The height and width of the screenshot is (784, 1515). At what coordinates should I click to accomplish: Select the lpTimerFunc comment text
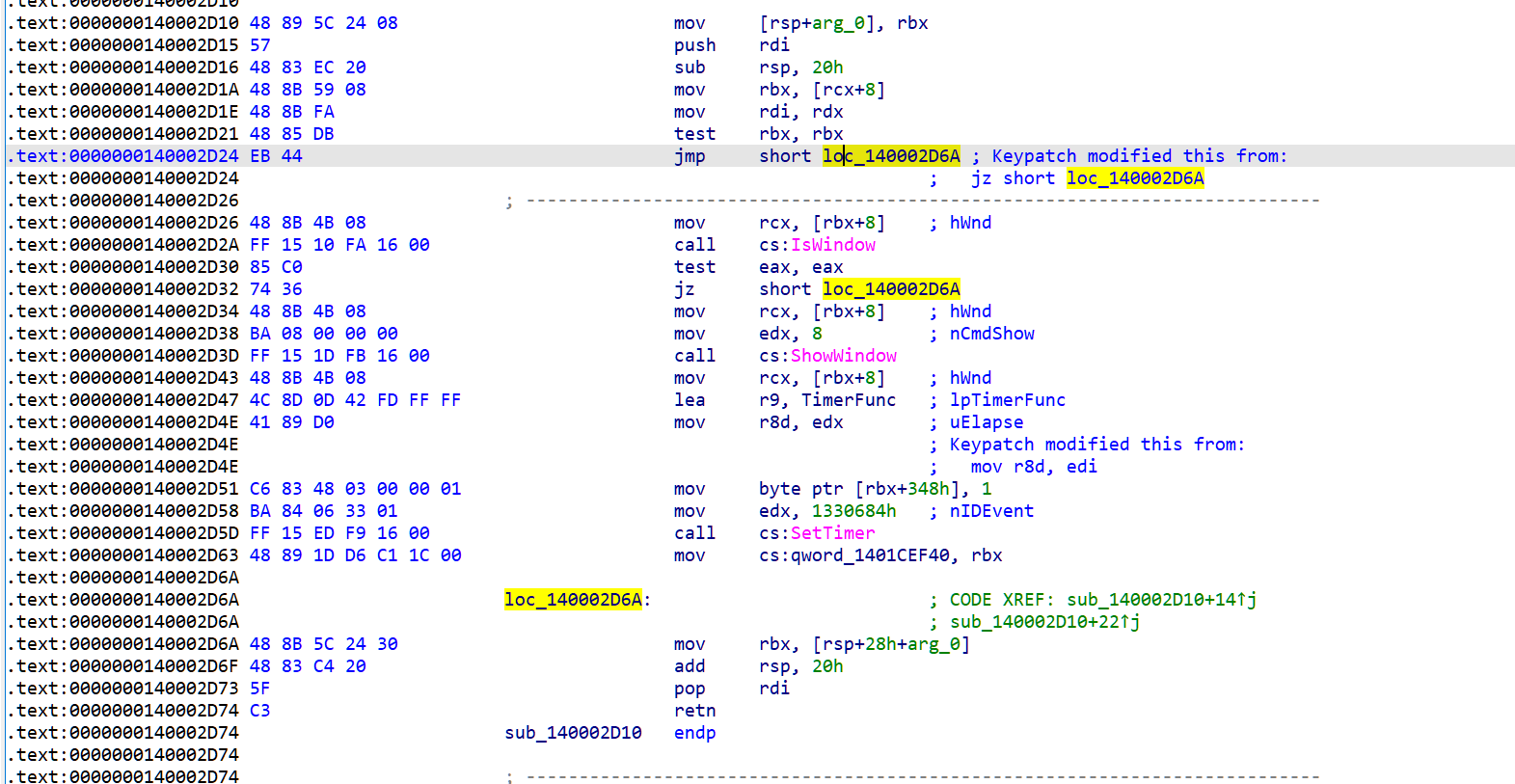1007,400
